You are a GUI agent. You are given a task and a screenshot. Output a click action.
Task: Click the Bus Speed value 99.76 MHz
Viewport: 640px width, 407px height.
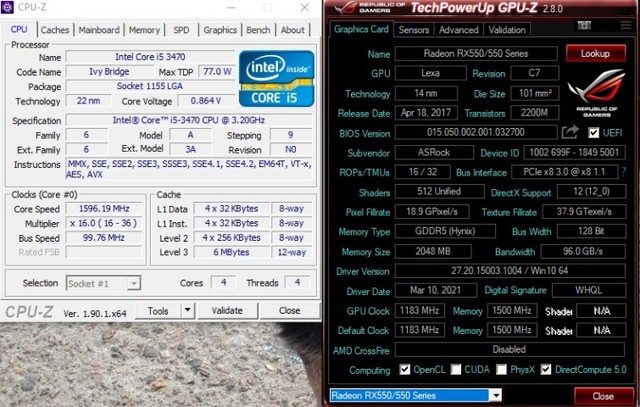(x=104, y=238)
